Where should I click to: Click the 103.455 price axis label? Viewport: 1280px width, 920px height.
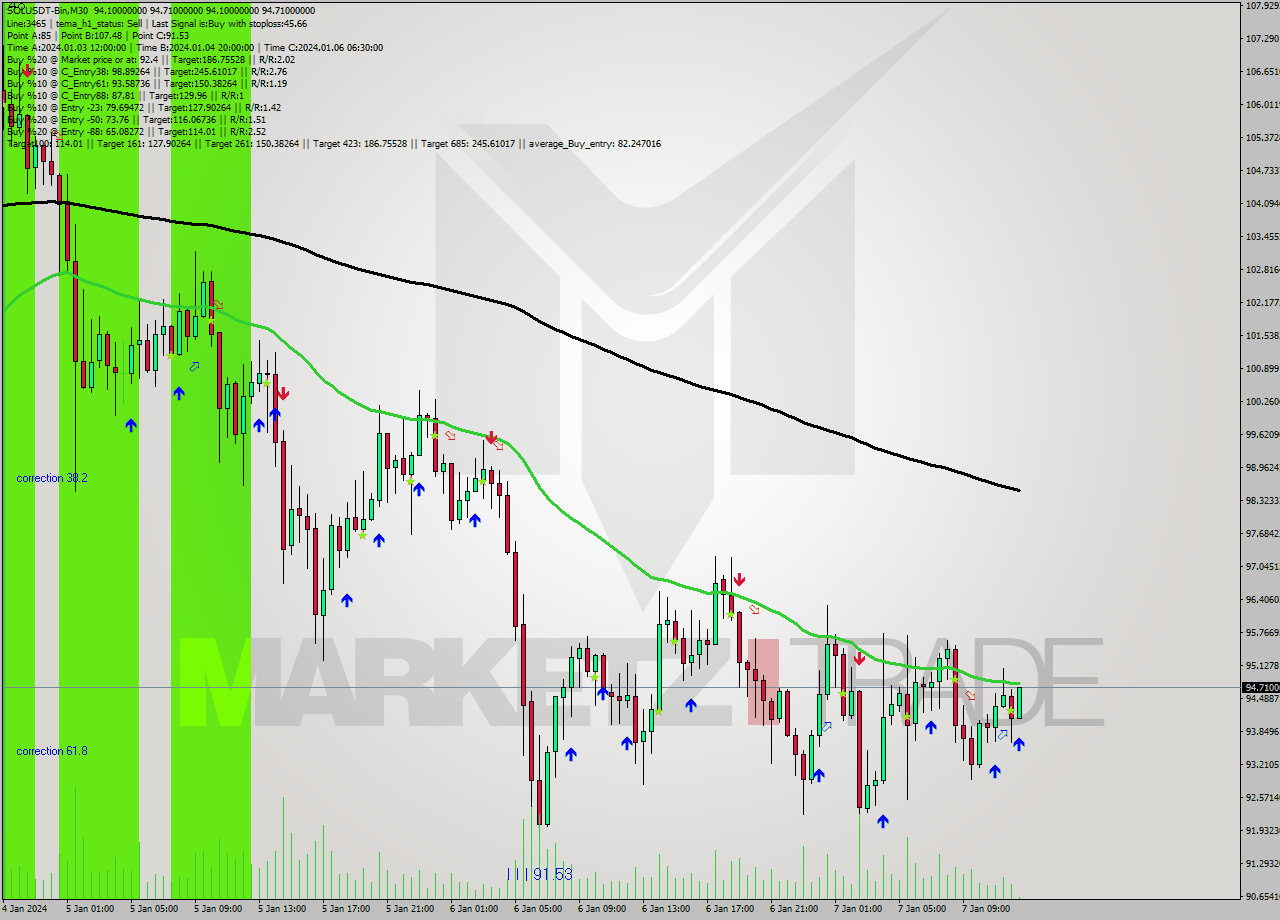tap(1261, 236)
